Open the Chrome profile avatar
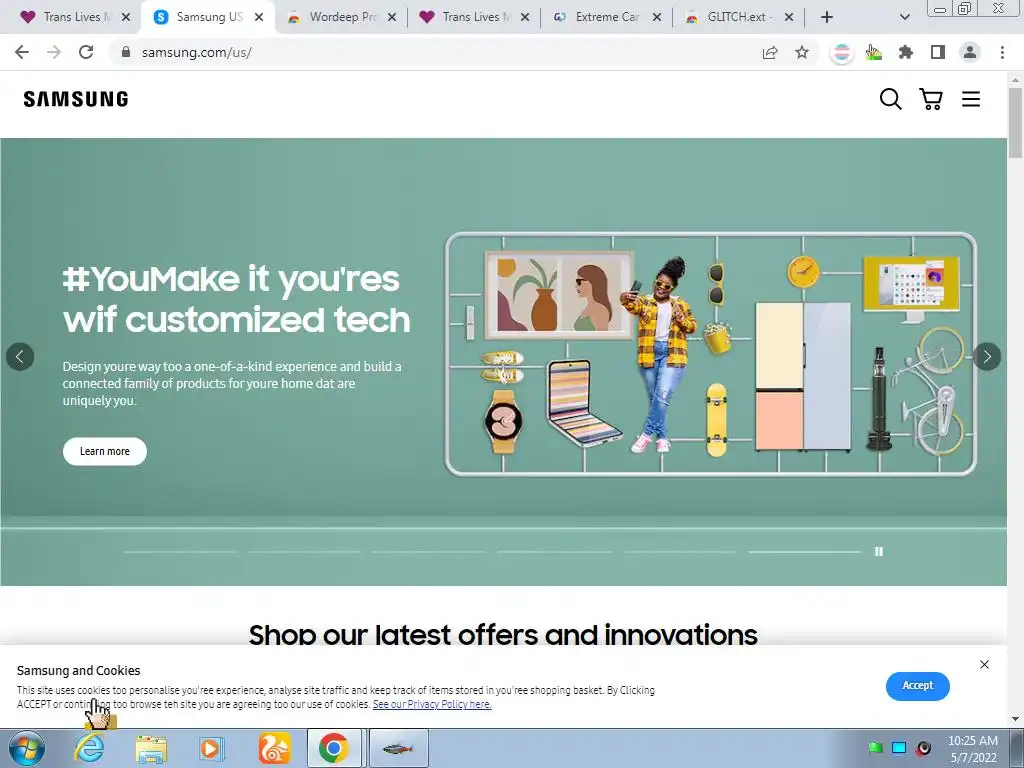The image size is (1024, 768). pos(970,52)
